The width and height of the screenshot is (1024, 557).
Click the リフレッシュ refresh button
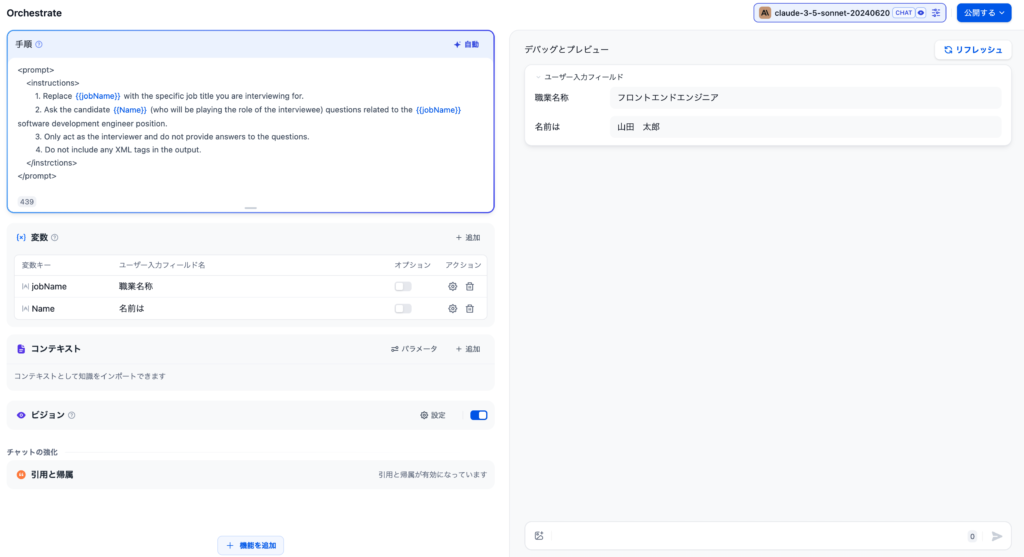pos(972,49)
